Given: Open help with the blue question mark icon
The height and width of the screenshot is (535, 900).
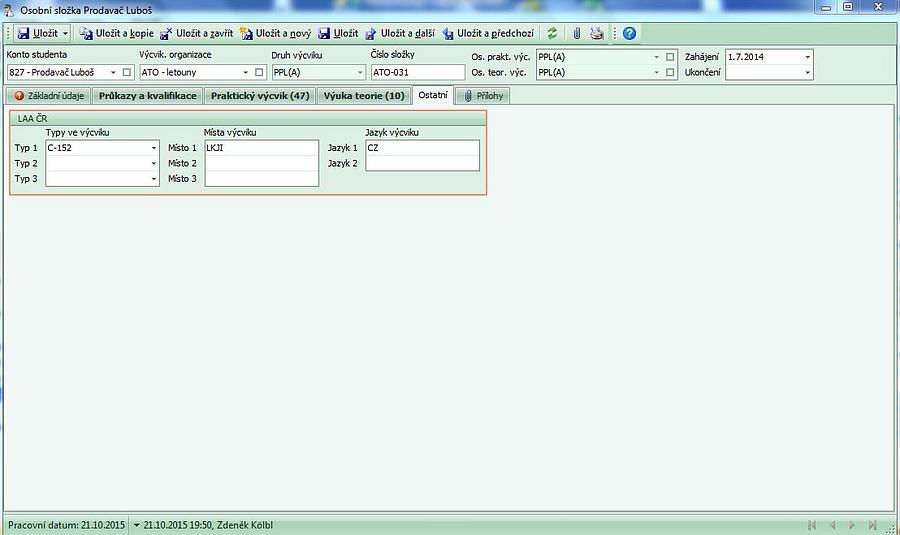Looking at the screenshot, I should click(629, 33).
